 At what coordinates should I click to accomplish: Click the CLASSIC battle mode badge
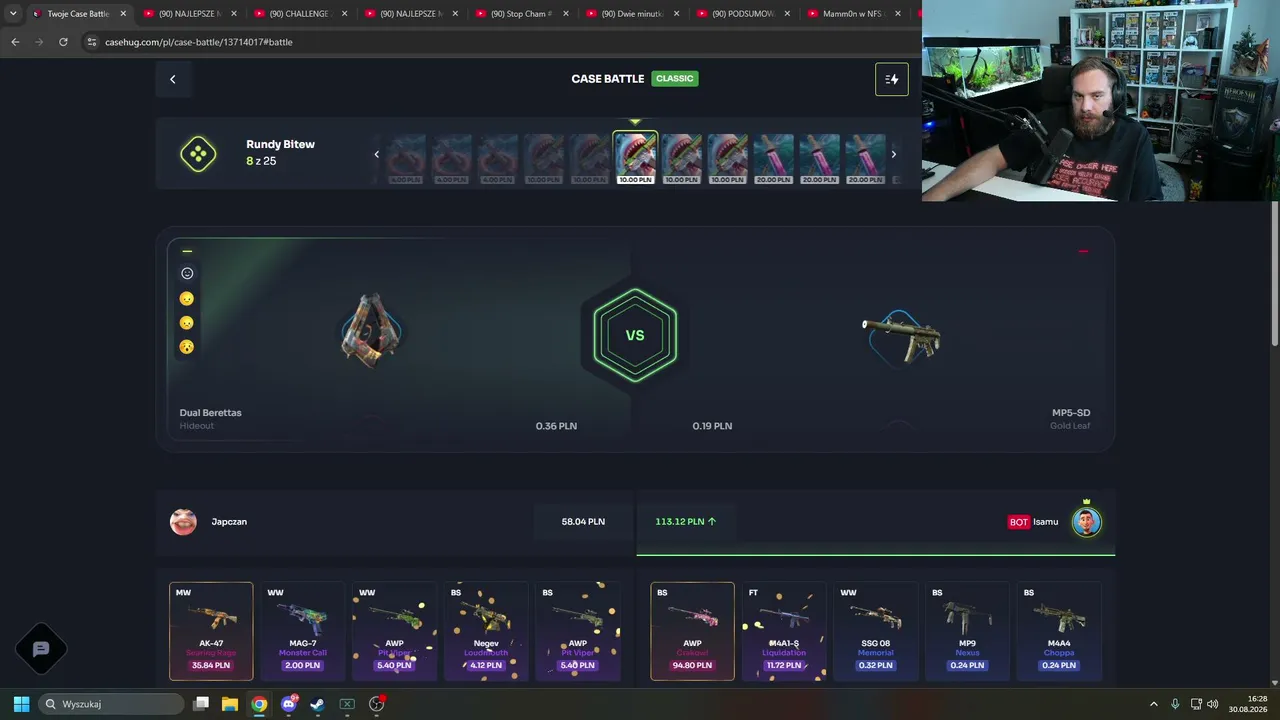pos(675,79)
